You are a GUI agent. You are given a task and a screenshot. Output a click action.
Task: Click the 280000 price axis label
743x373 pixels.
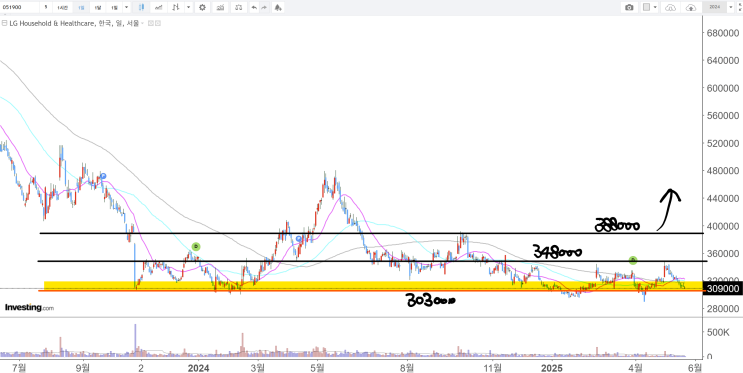(x=722, y=309)
